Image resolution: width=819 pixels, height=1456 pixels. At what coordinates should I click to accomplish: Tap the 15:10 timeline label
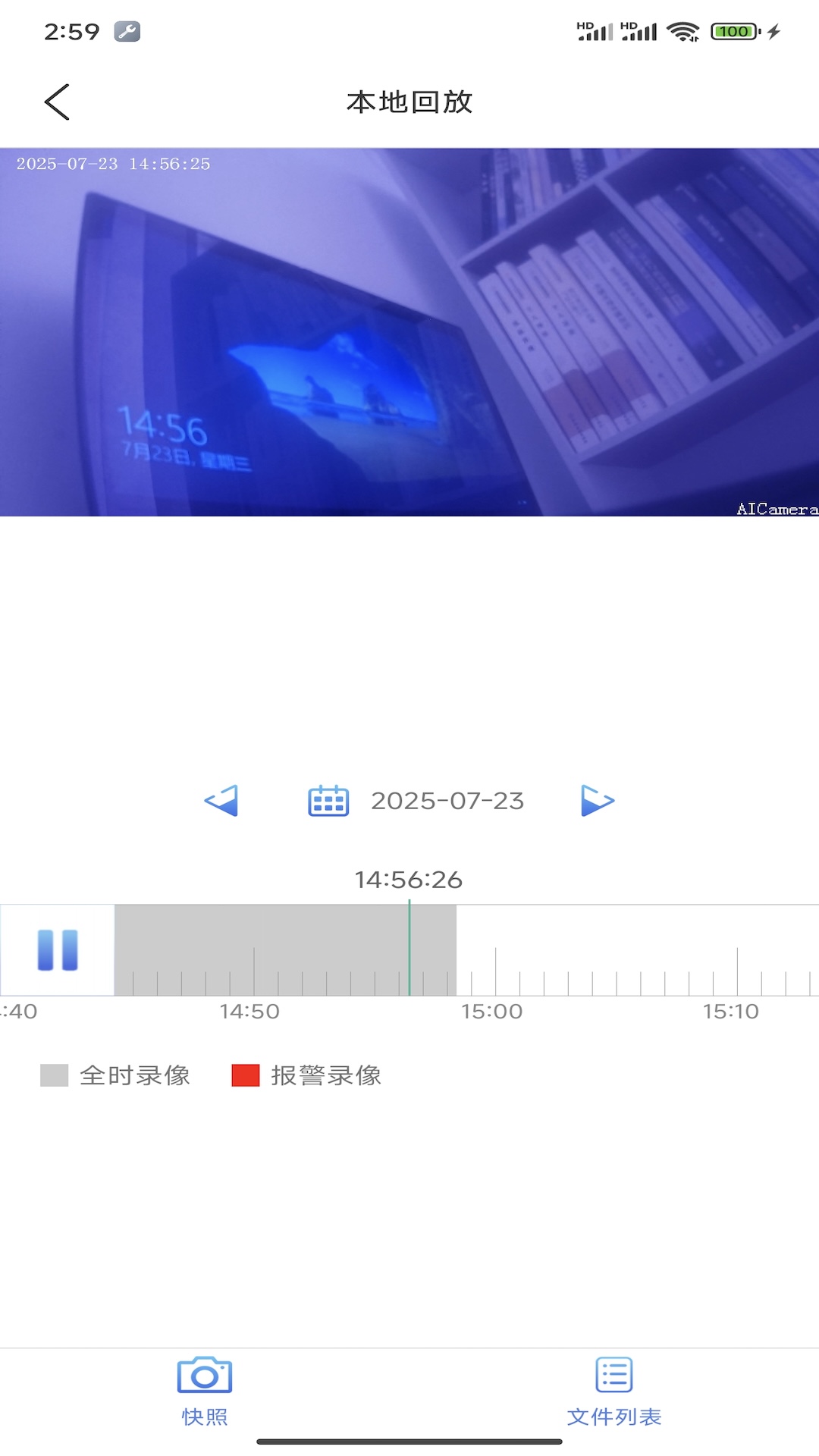point(731,1011)
